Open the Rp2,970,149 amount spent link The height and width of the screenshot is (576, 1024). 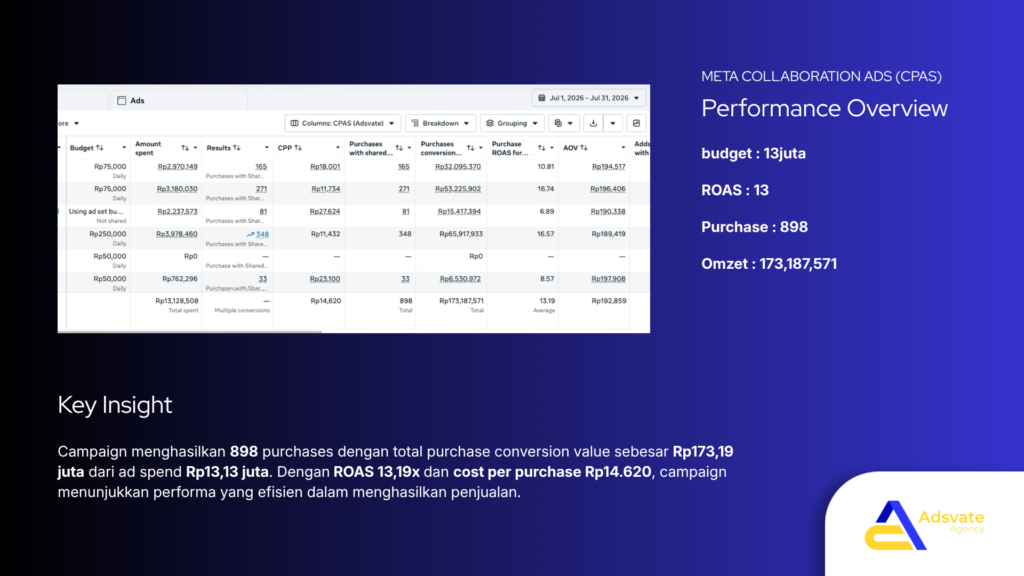click(177, 167)
